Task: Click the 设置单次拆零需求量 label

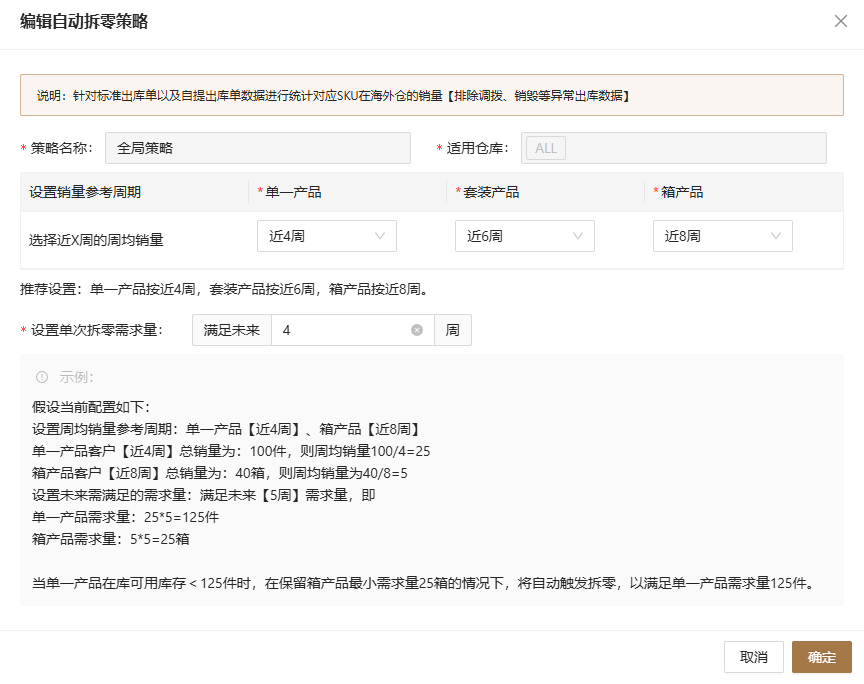Action: pyautogui.click(x=96, y=330)
